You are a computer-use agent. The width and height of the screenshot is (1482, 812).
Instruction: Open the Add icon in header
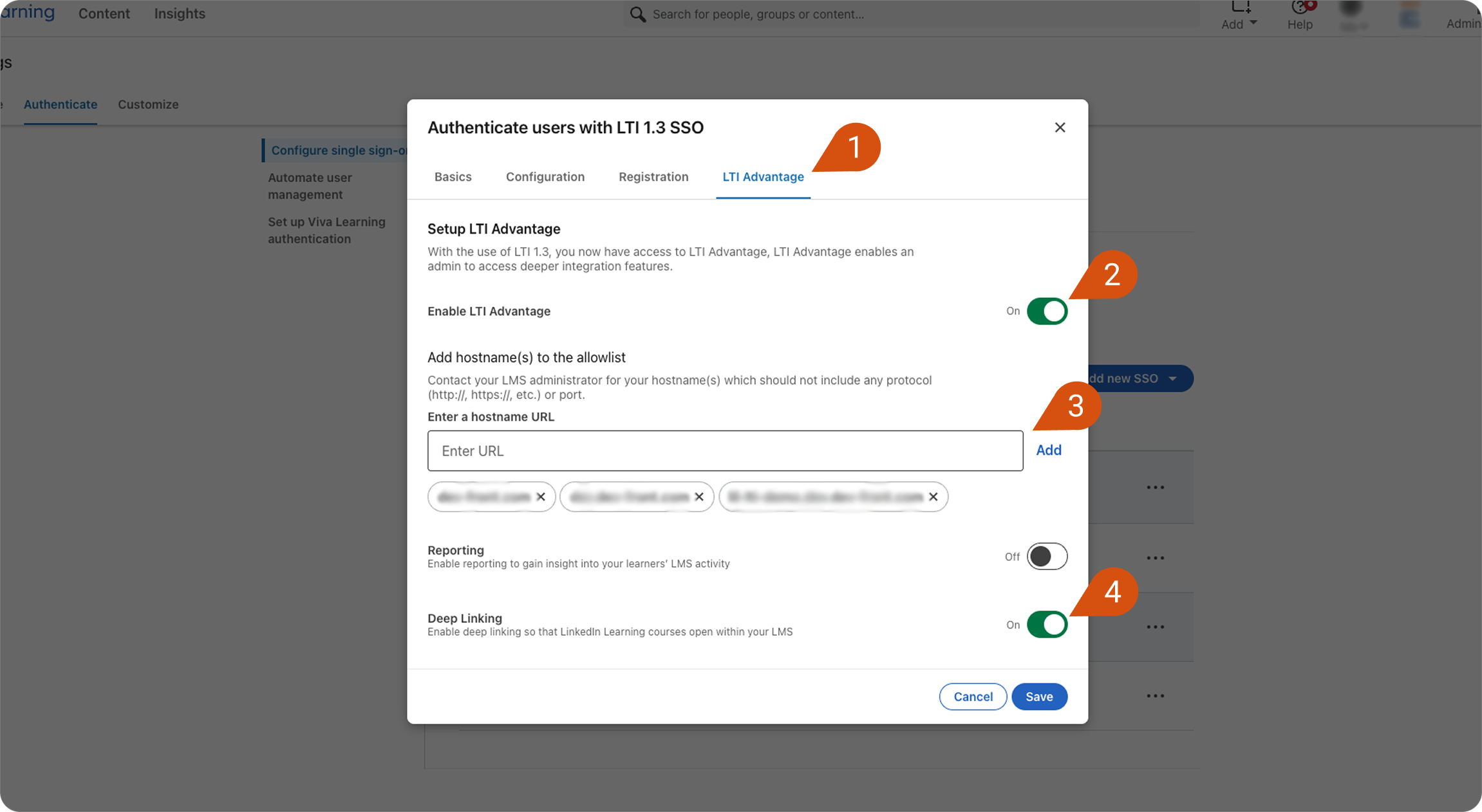[x=1240, y=7]
